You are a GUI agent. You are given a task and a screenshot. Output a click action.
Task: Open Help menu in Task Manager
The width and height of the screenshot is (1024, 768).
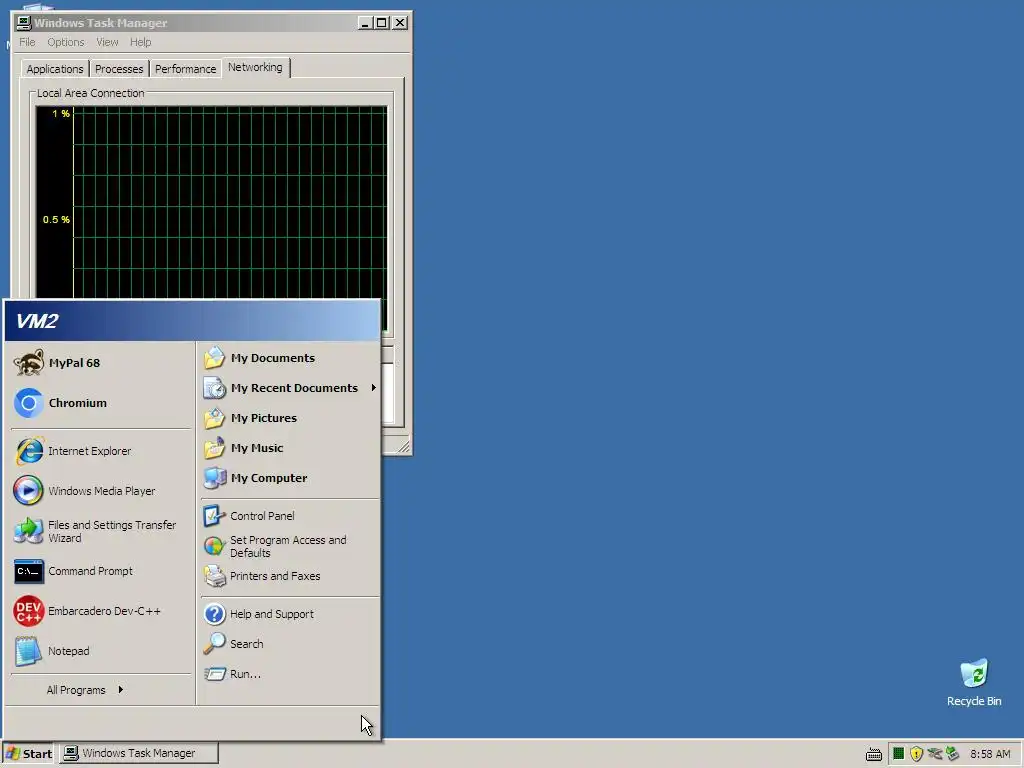click(140, 42)
